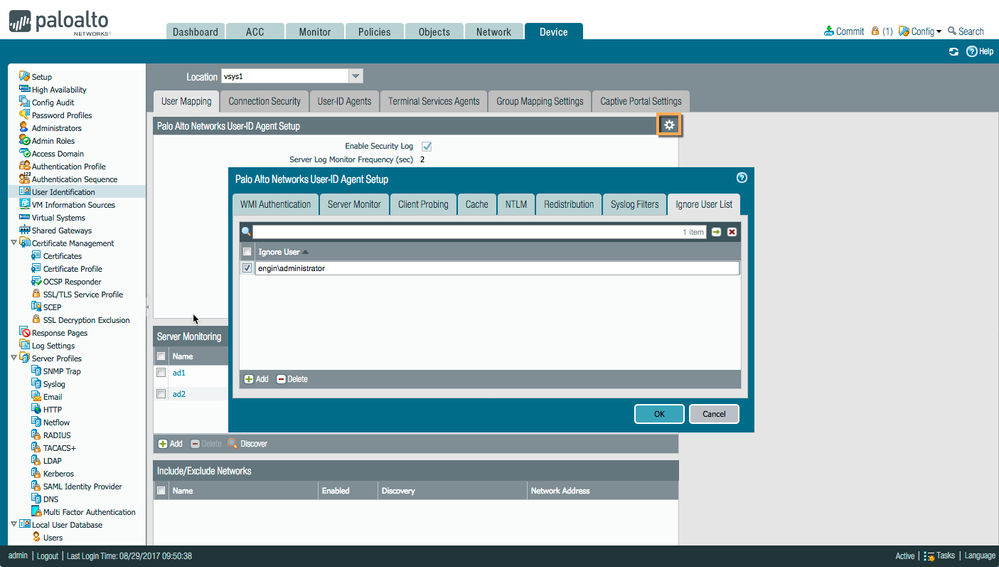Open the Syslog Filters tab in dialog
Viewport: 999px width, 567px height.
pyautogui.click(x=634, y=205)
